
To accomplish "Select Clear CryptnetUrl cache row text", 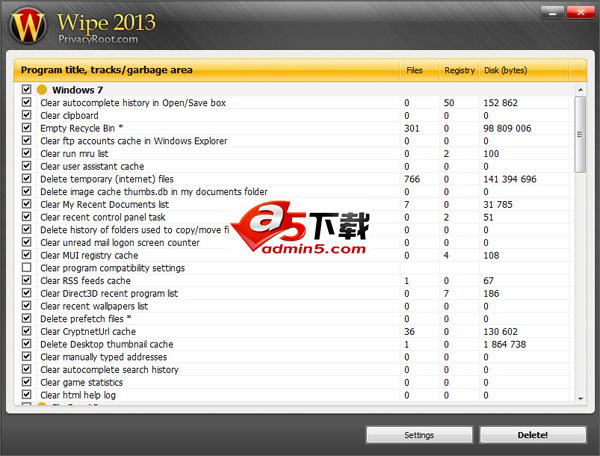I will (88, 332).
